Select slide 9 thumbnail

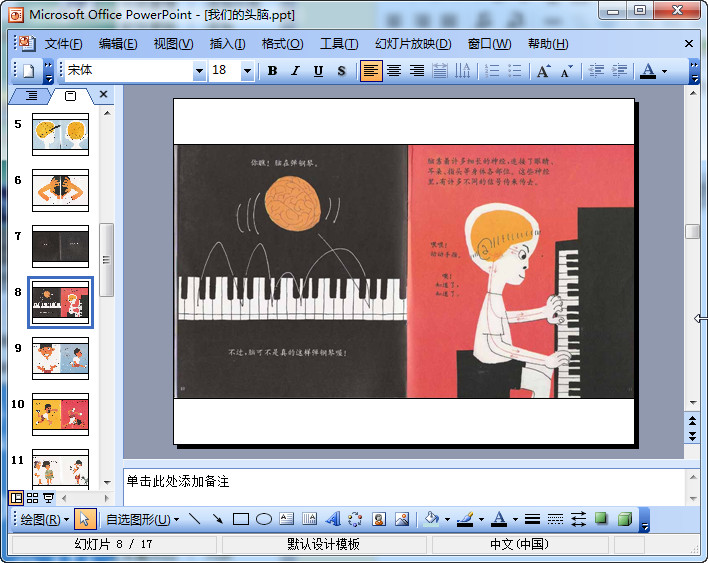point(61,358)
